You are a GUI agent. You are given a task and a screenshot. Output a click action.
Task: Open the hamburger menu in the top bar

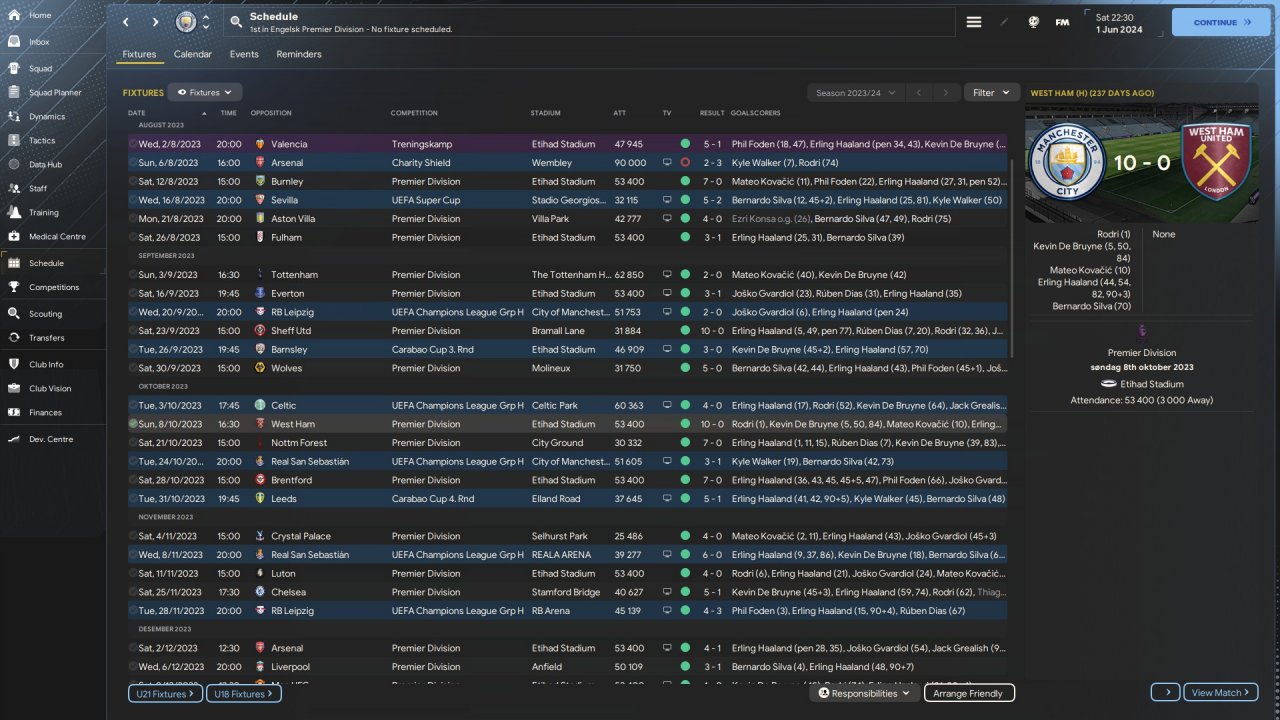(x=974, y=22)
